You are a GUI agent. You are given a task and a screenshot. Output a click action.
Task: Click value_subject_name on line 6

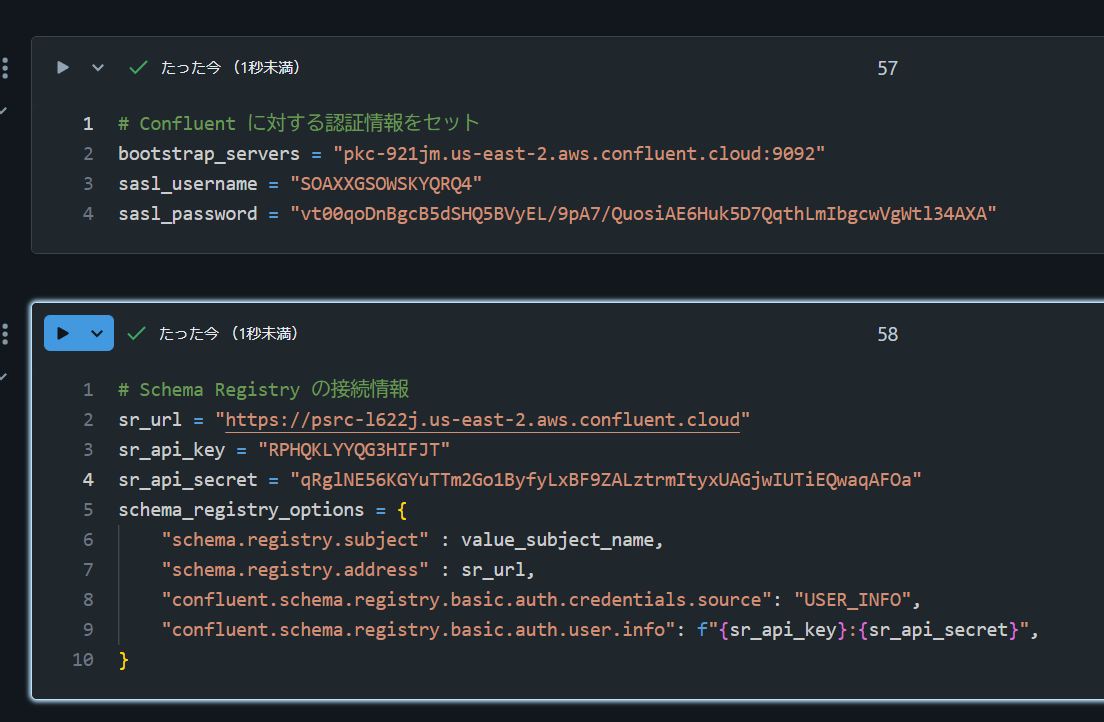tap(557, 540)
